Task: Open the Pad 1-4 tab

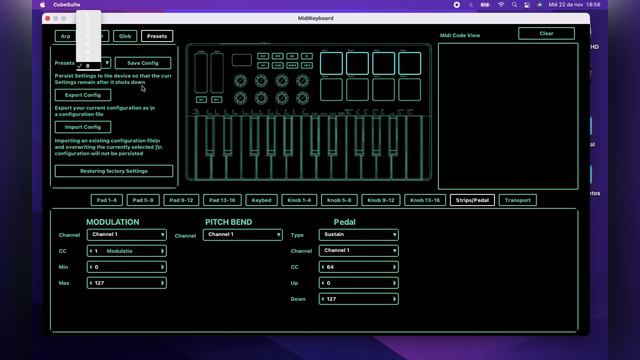Action: [x=107, y=200]
